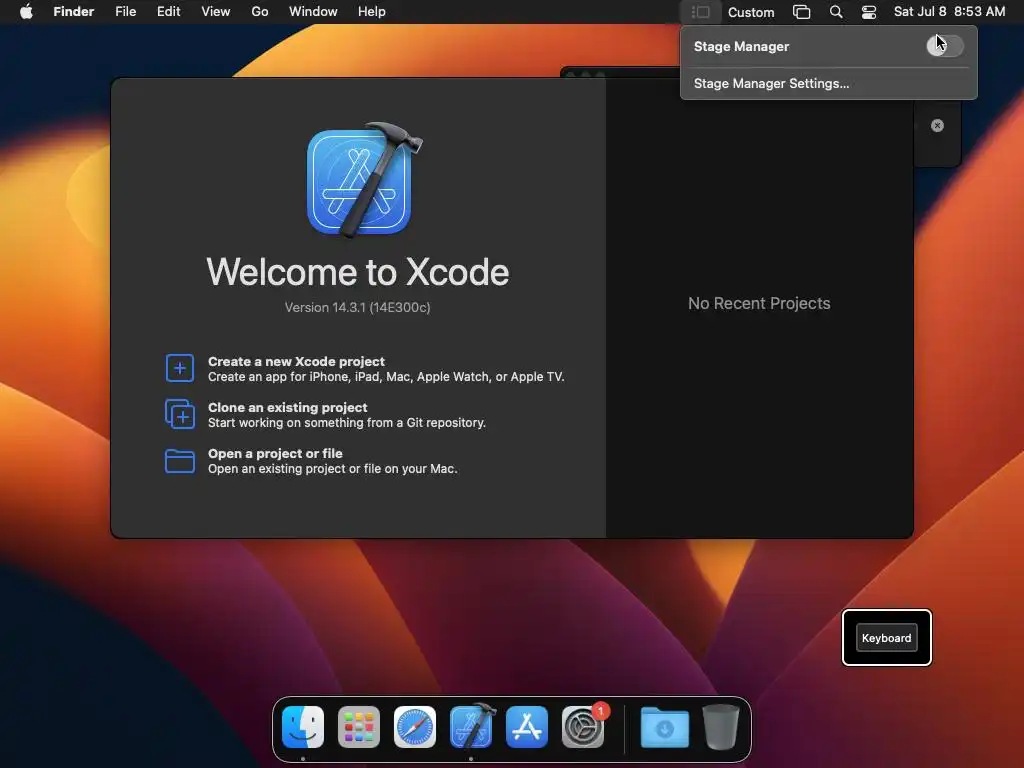This screenshot has height=768, width=1024.
Task: Open the Apple menu
Action: pos(26,12)
